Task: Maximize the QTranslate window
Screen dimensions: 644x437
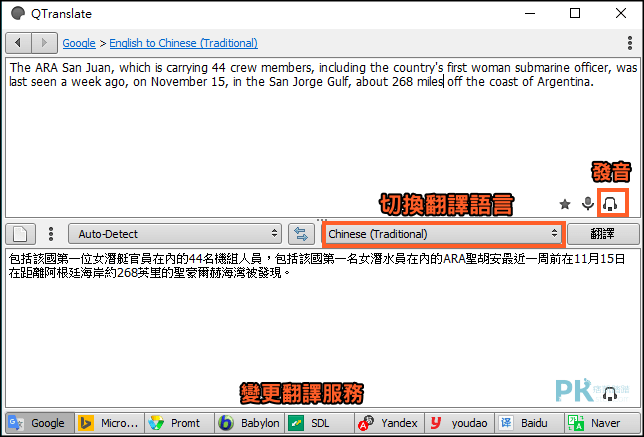Action: [575, 14]
